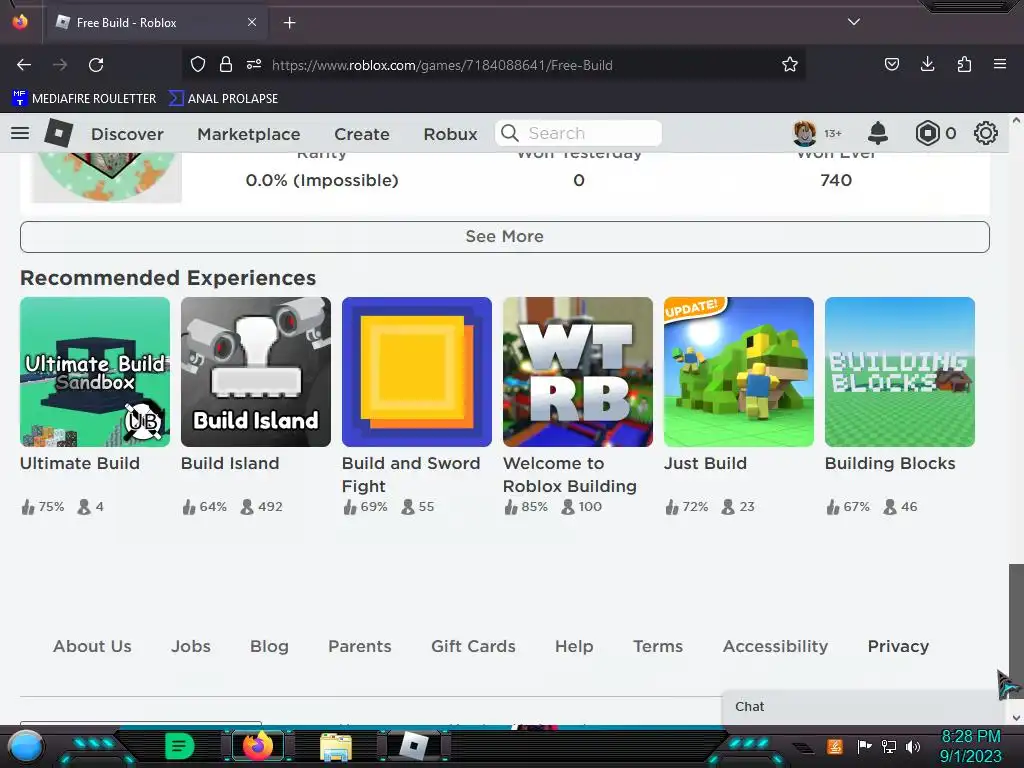Switch to Firefox in the taskbar
The height and width of the screenshot is (768, 1024).
click(257, 746)
